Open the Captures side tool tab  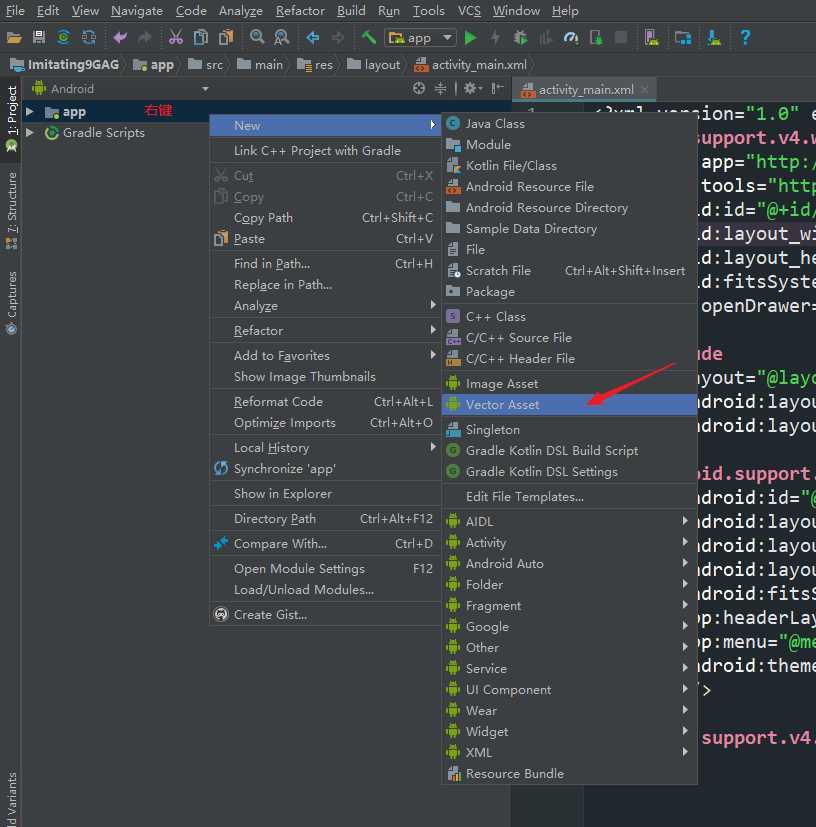(11, 303)
